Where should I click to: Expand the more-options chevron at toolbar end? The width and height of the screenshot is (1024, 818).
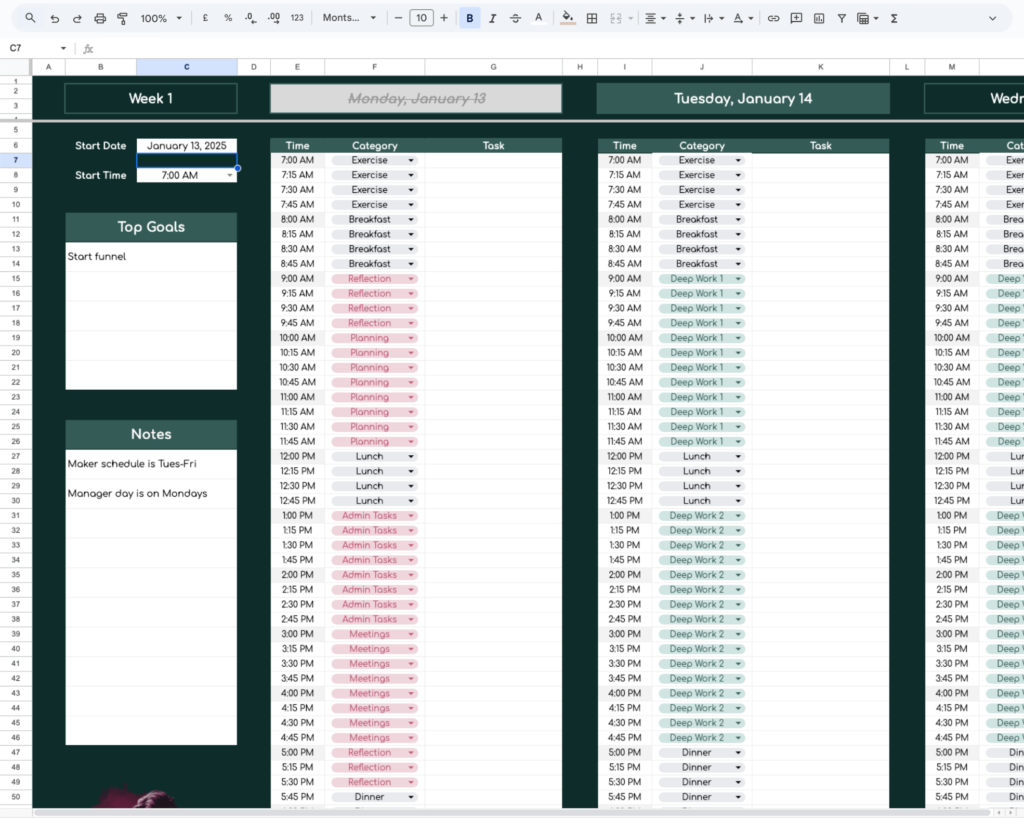tap(992, 18)
